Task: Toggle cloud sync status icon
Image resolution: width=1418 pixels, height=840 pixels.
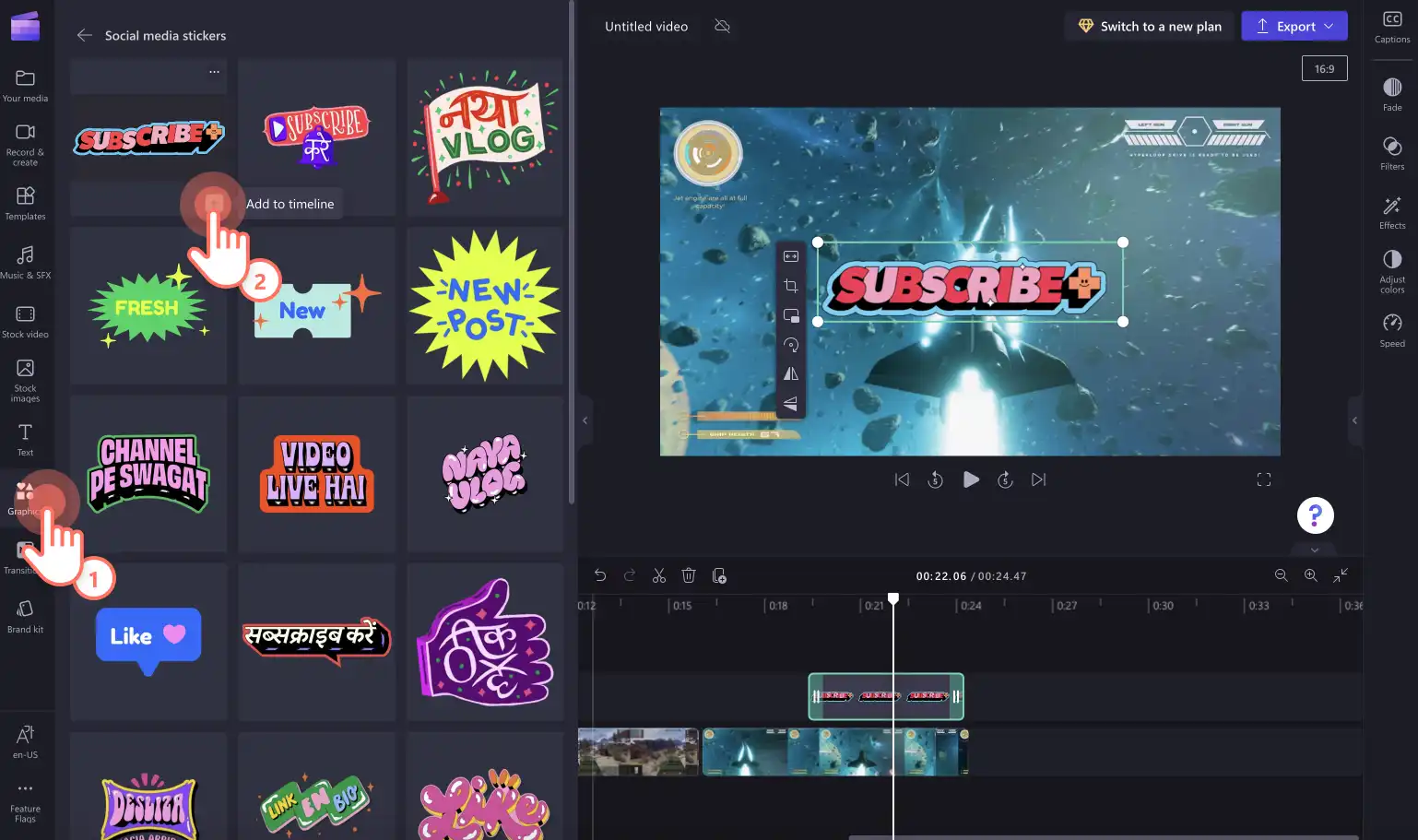Action: pyautogui.click(x=723, y=26)
